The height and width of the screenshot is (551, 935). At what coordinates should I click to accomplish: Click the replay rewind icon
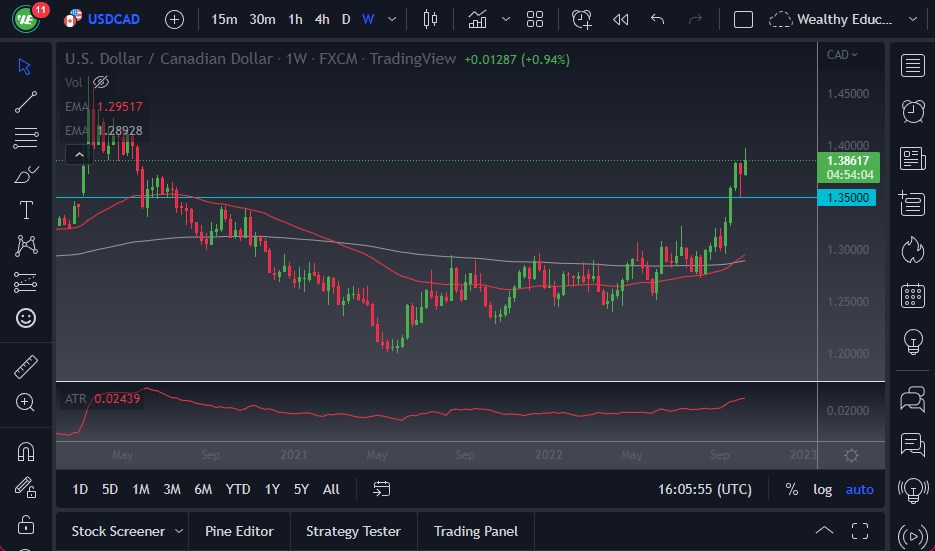point(621,19)
